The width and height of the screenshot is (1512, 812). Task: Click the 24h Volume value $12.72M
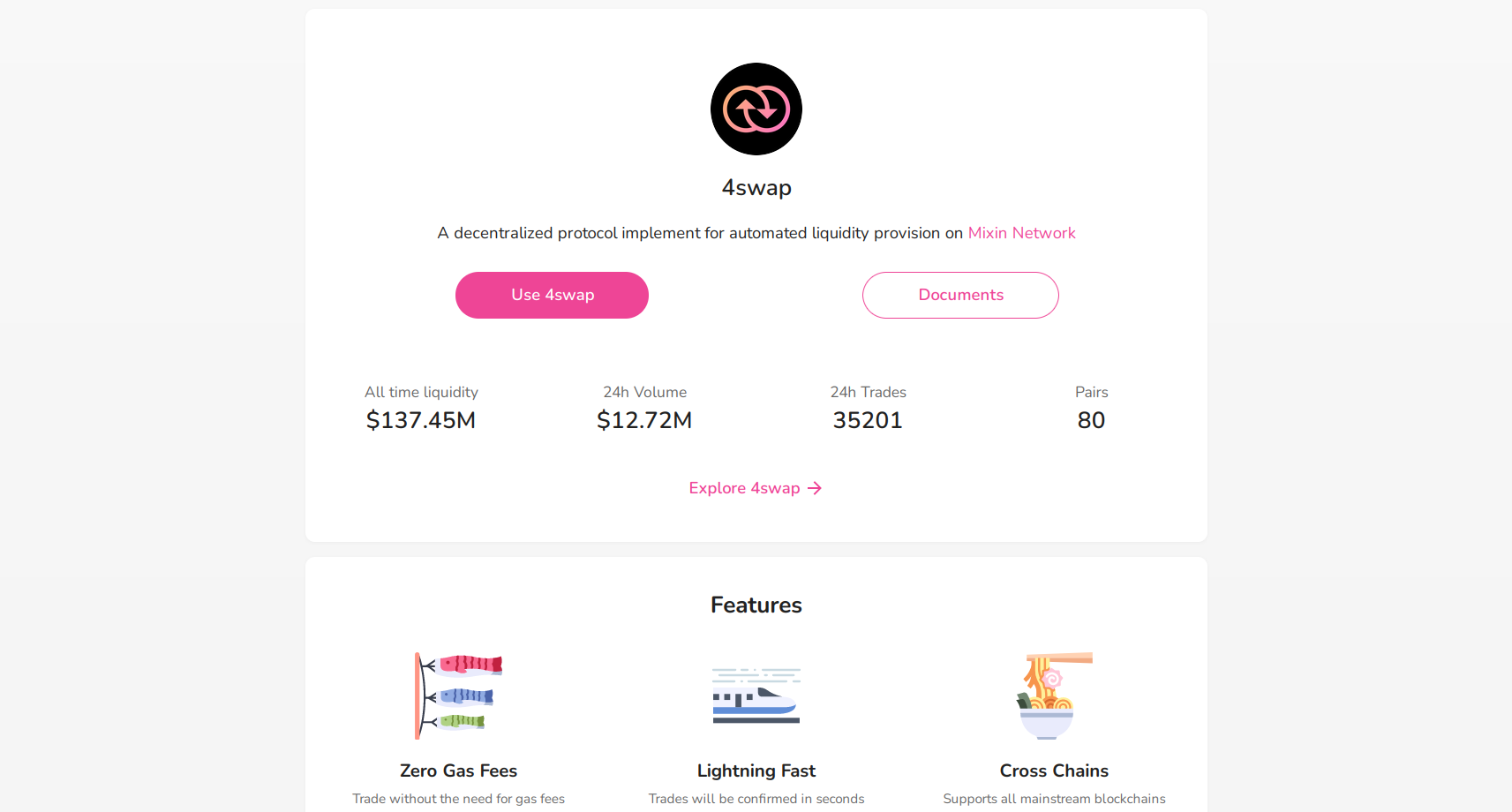click(644, 420)
